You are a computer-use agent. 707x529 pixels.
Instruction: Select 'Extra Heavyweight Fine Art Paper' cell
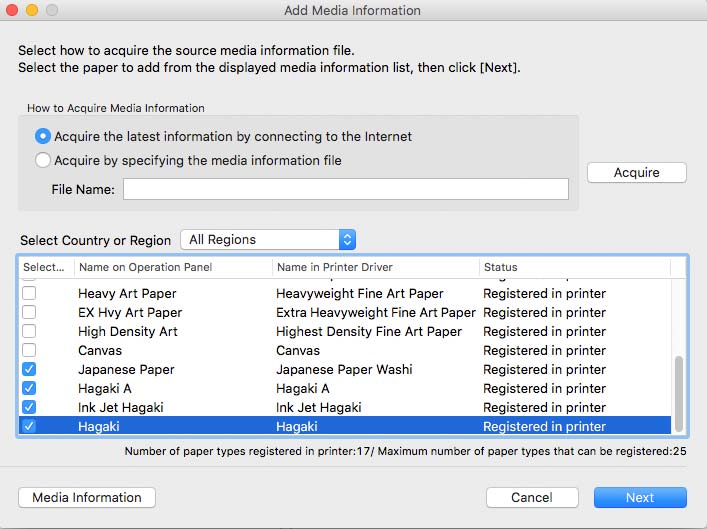376,313
